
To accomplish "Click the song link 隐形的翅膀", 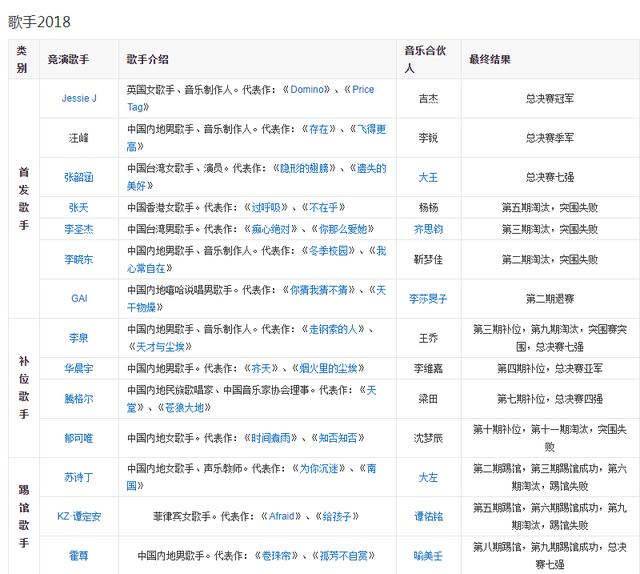I will (304, 168).
